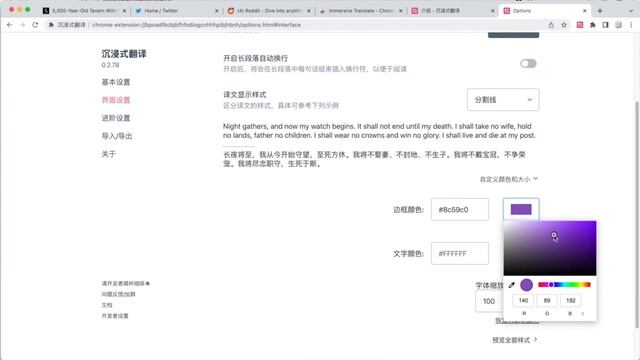Open the tab search chevron
This screenshot has width=640, height=360.
coord(631,11)
